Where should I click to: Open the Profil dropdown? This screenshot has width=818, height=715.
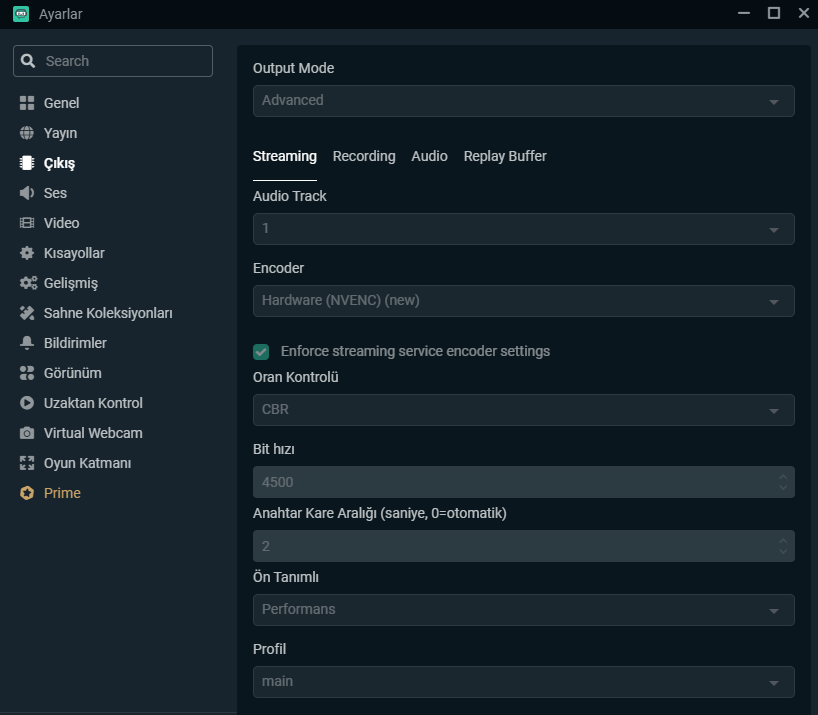point(524,682)
